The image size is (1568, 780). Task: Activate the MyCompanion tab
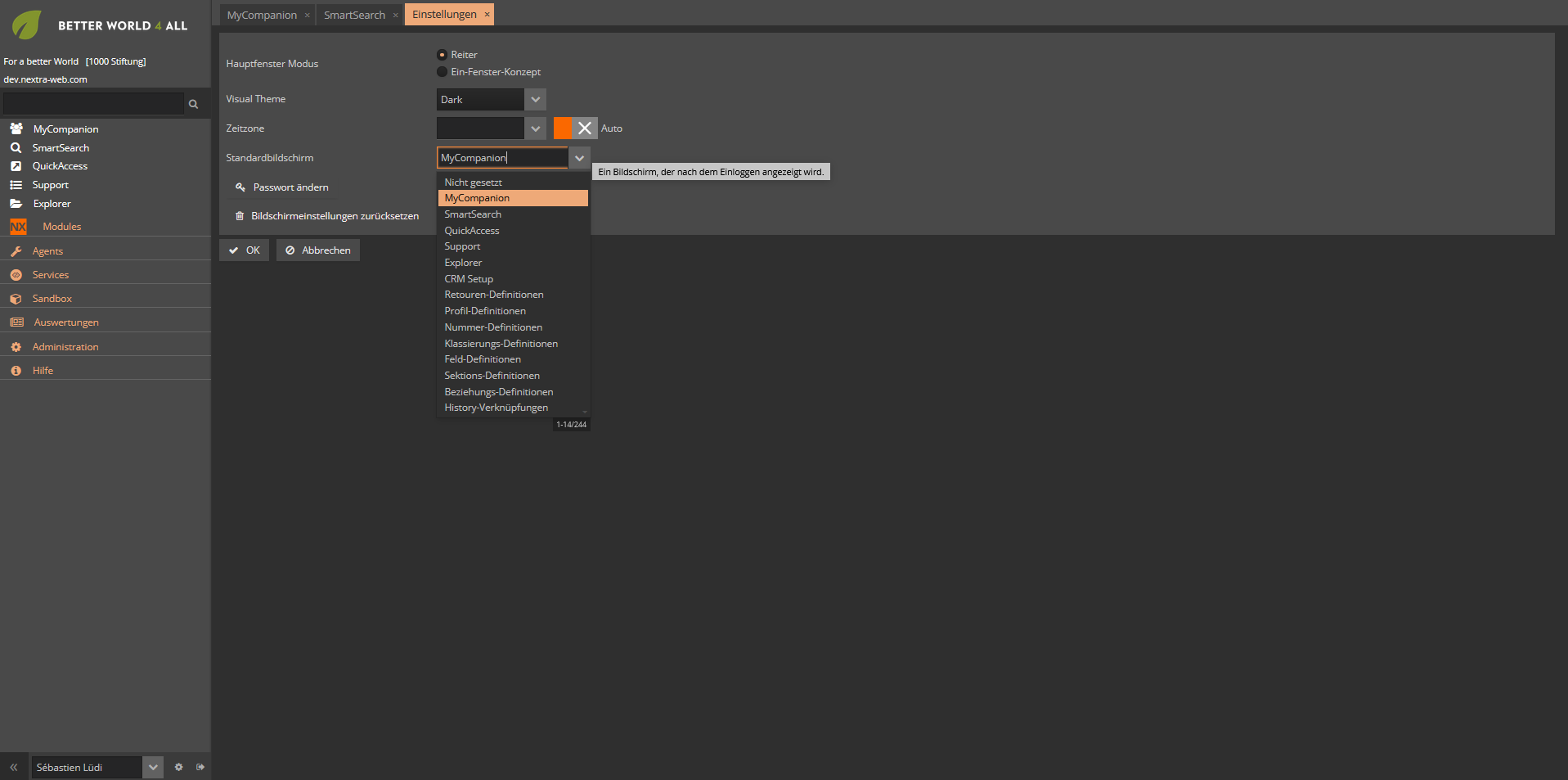click(x=260, y=14)
